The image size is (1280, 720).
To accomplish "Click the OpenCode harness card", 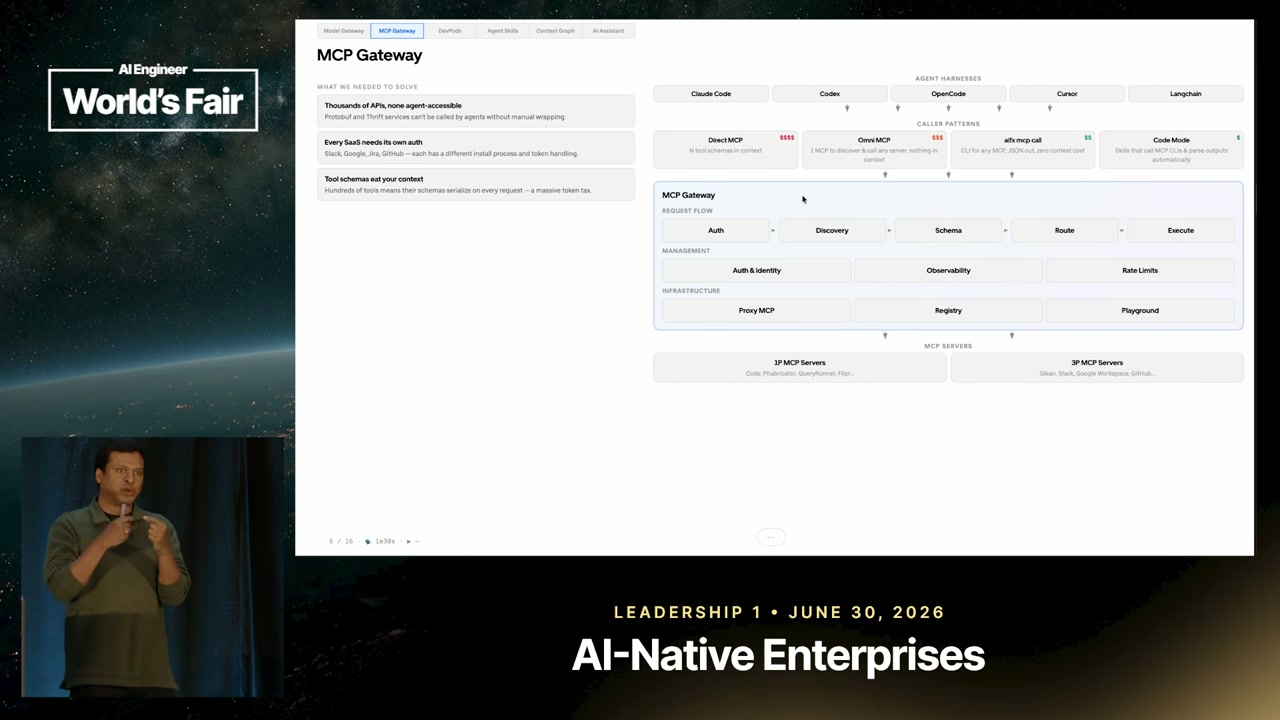I will (x=948, y=94).
